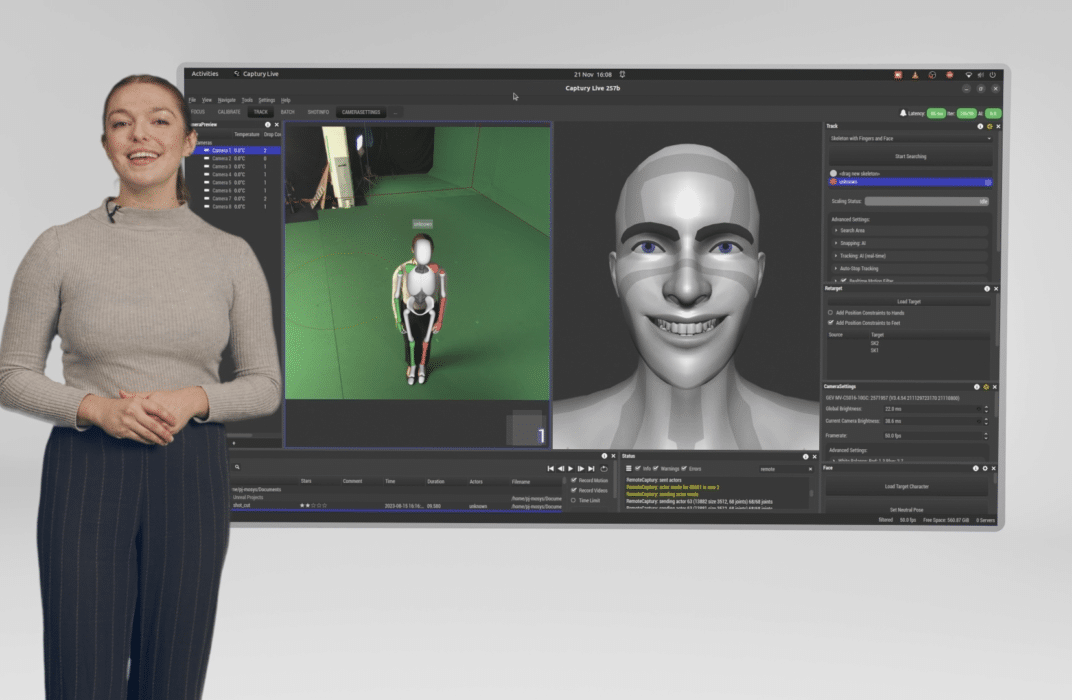1072x700 pixels.
Task: Open the '...' overflow tab in toolbar
Action: point(395,112)
